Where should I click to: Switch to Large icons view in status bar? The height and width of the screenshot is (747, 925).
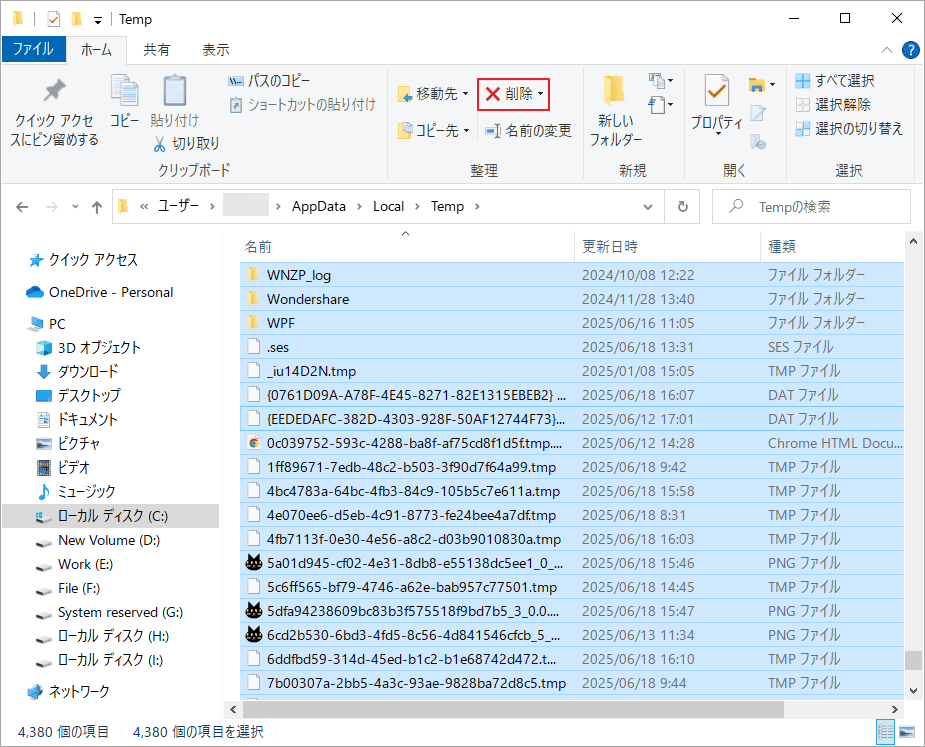[907, 732]
